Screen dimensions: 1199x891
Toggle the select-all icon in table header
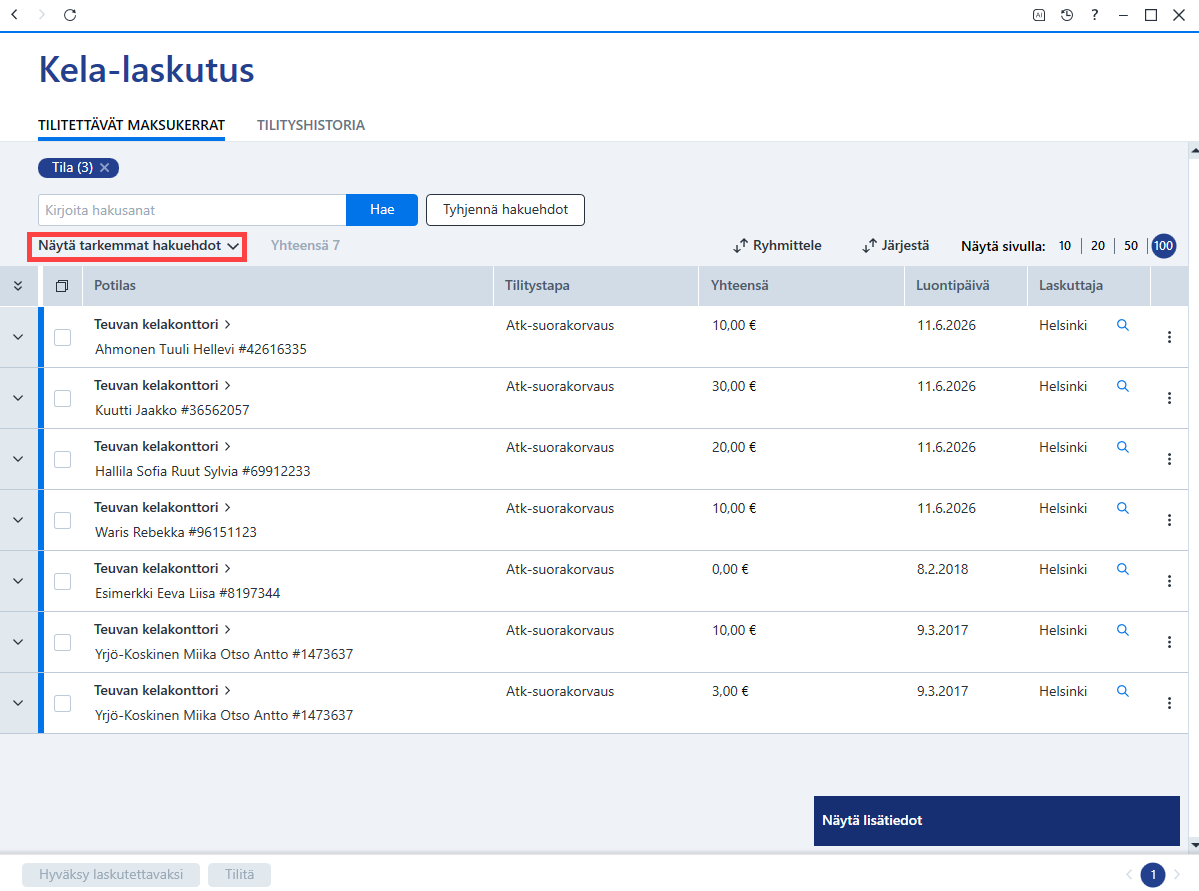(62, 285)
